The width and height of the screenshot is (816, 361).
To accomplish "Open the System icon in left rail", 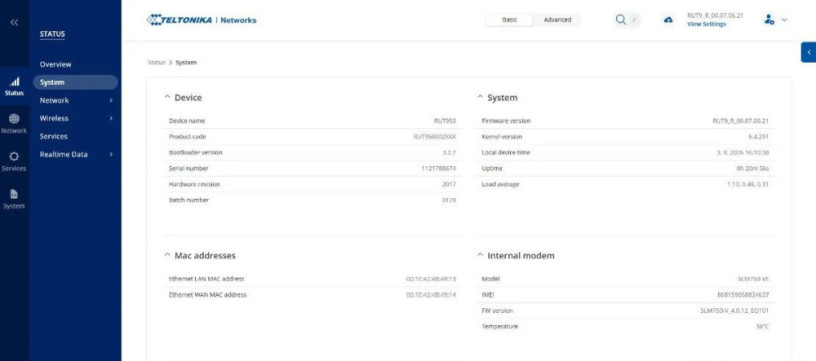I will tap(14, 199).
